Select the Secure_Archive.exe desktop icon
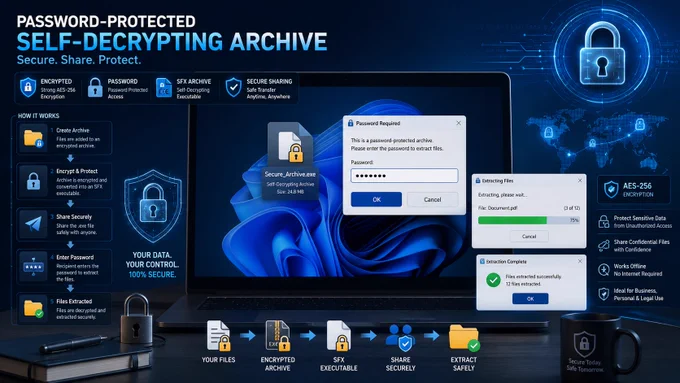This screenshot has width=680, height=383. point(290,161)
